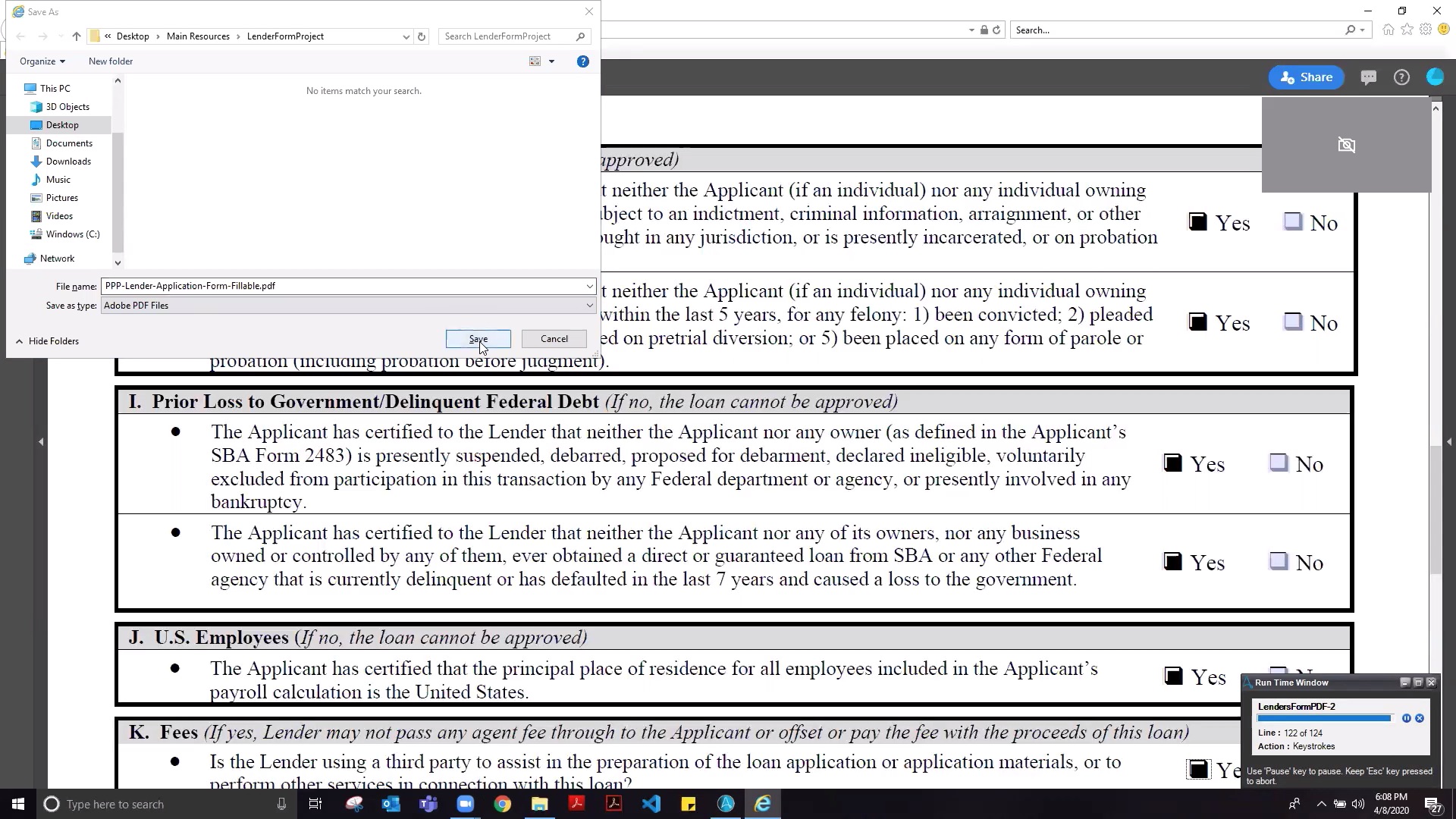Check No for felony conviction question
Image resolution: width=1456 pixels, height=819 pixels.
click(x=1293, y=322)
